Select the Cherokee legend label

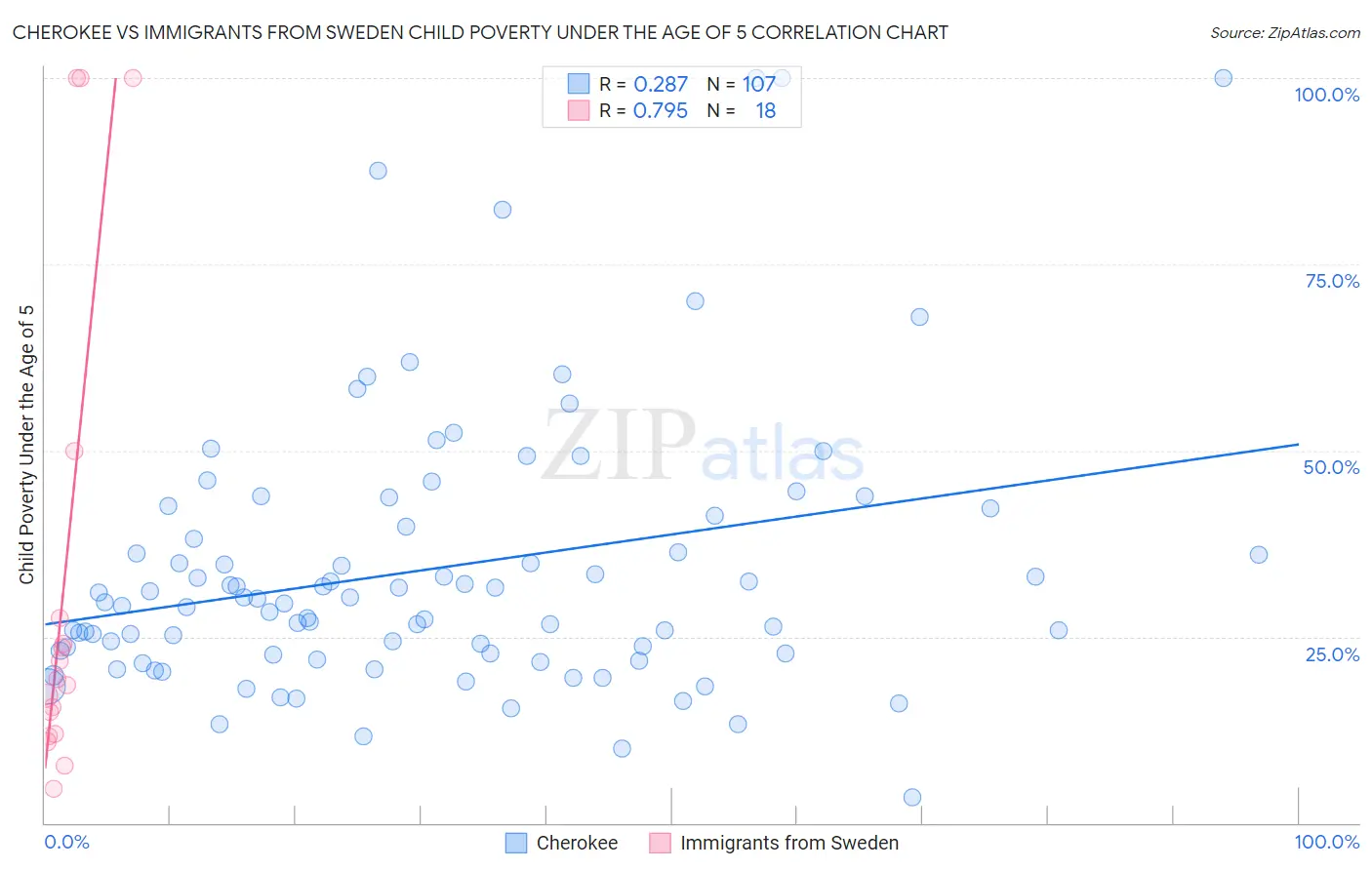[577, 843]
